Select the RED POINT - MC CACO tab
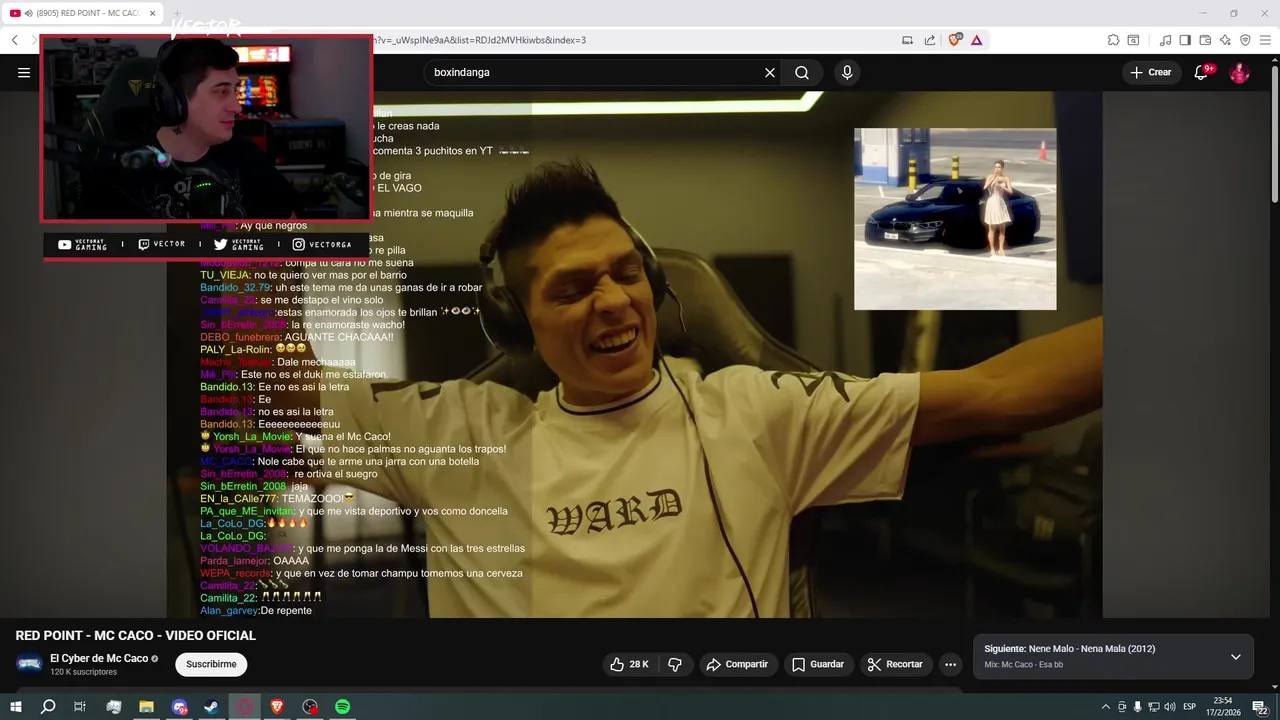The image size is (1280, 720). click(85, 13)
